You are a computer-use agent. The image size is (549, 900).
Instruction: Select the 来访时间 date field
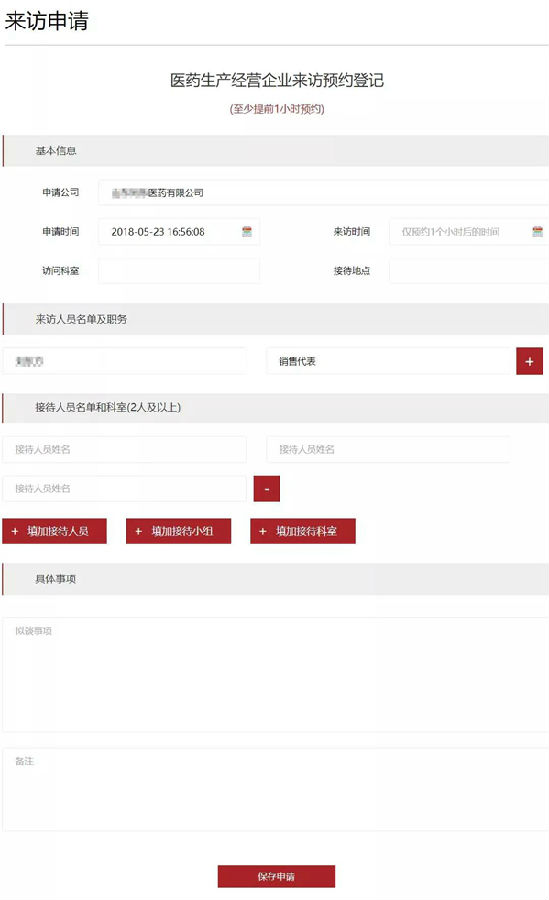[469, 232]
